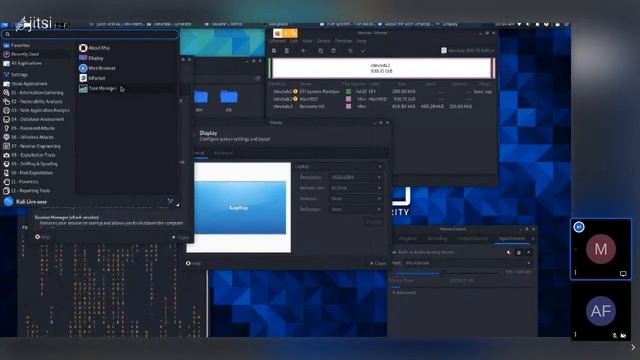Image resolution: width=640 pixels, height=360 pixels.
Task: Select participant M thumbnail in Jitsi
Action: pos(600,249)
